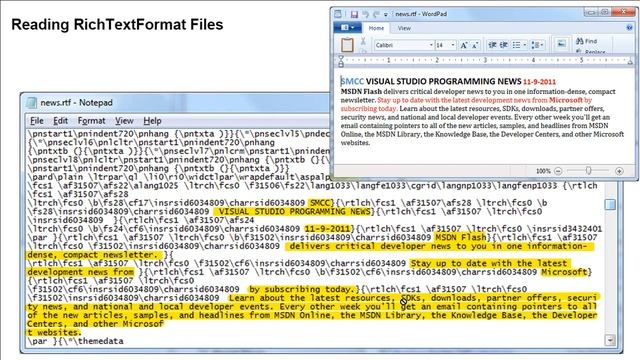The height and width of the screenshot is (360, 640).
Task: Click the WordPad Help question mark icon
Action: tap(629, 28)
